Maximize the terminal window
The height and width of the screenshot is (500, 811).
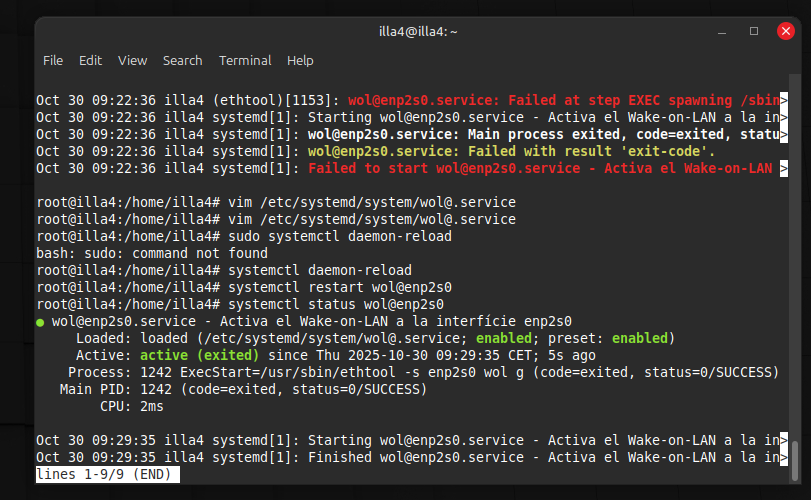754,31
